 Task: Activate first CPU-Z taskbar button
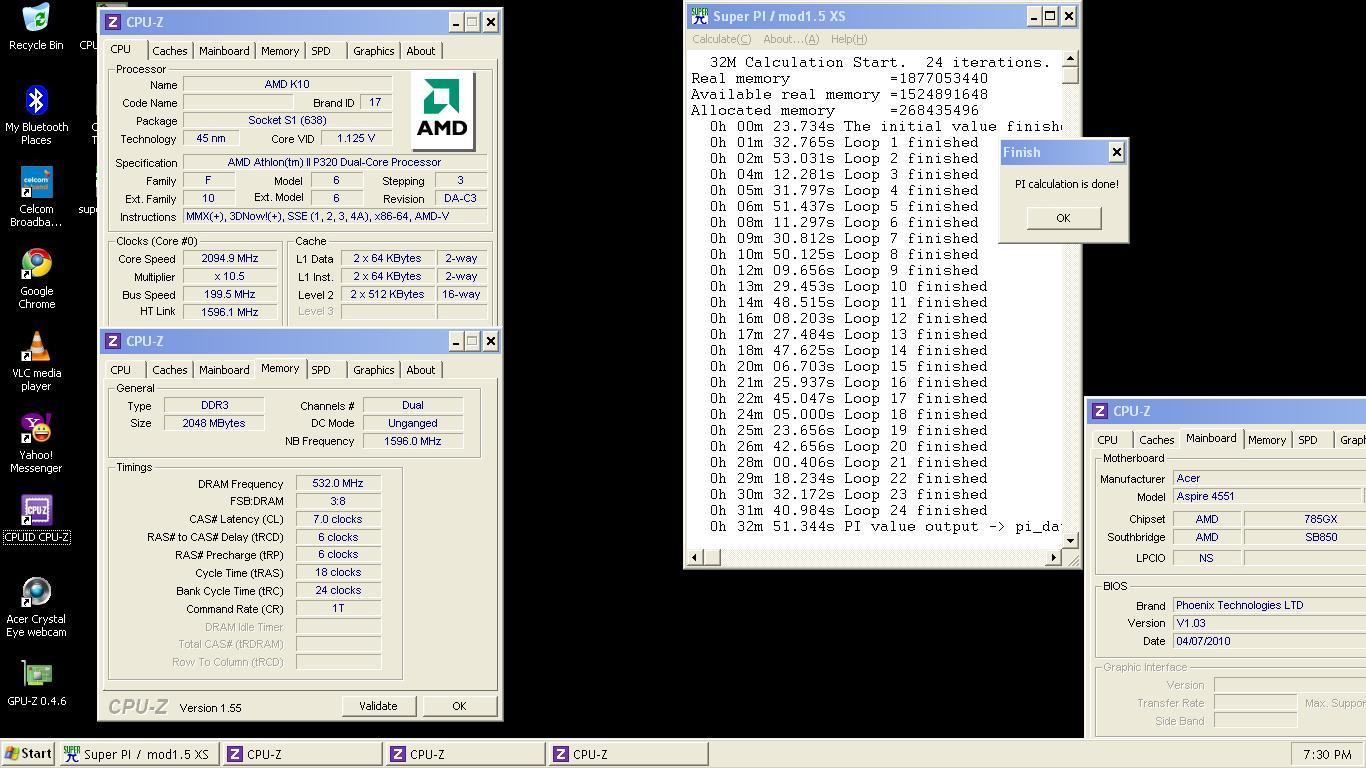(301, 754)
